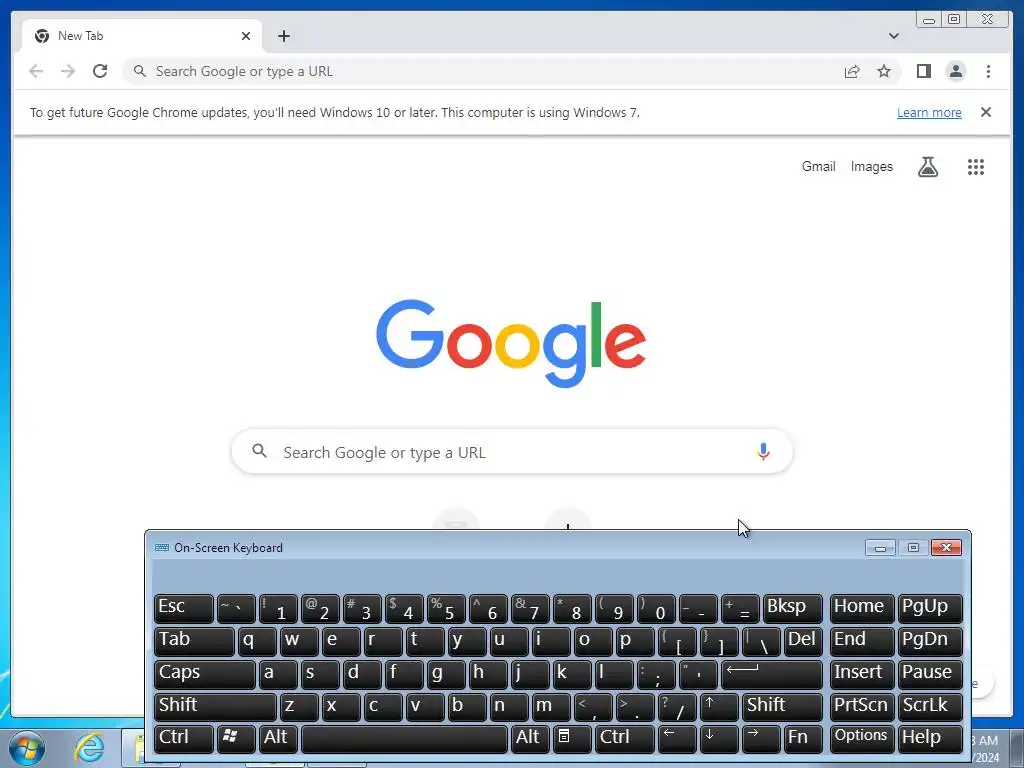Toggle left Ctrl on On-Screen Keyboard
1024x768 pixels.
click(184, 739)
